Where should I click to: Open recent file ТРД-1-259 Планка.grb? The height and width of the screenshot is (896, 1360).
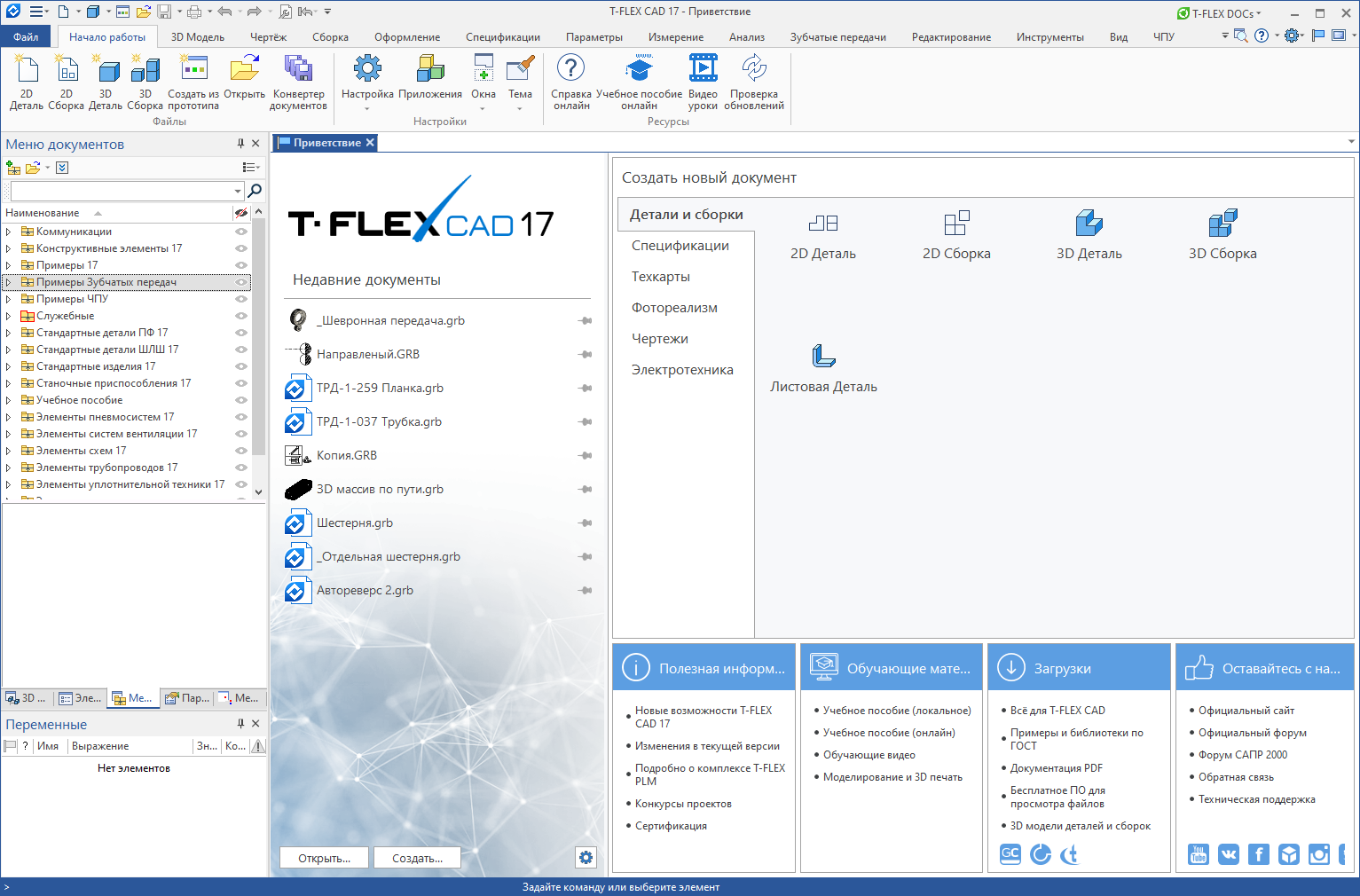380,389
